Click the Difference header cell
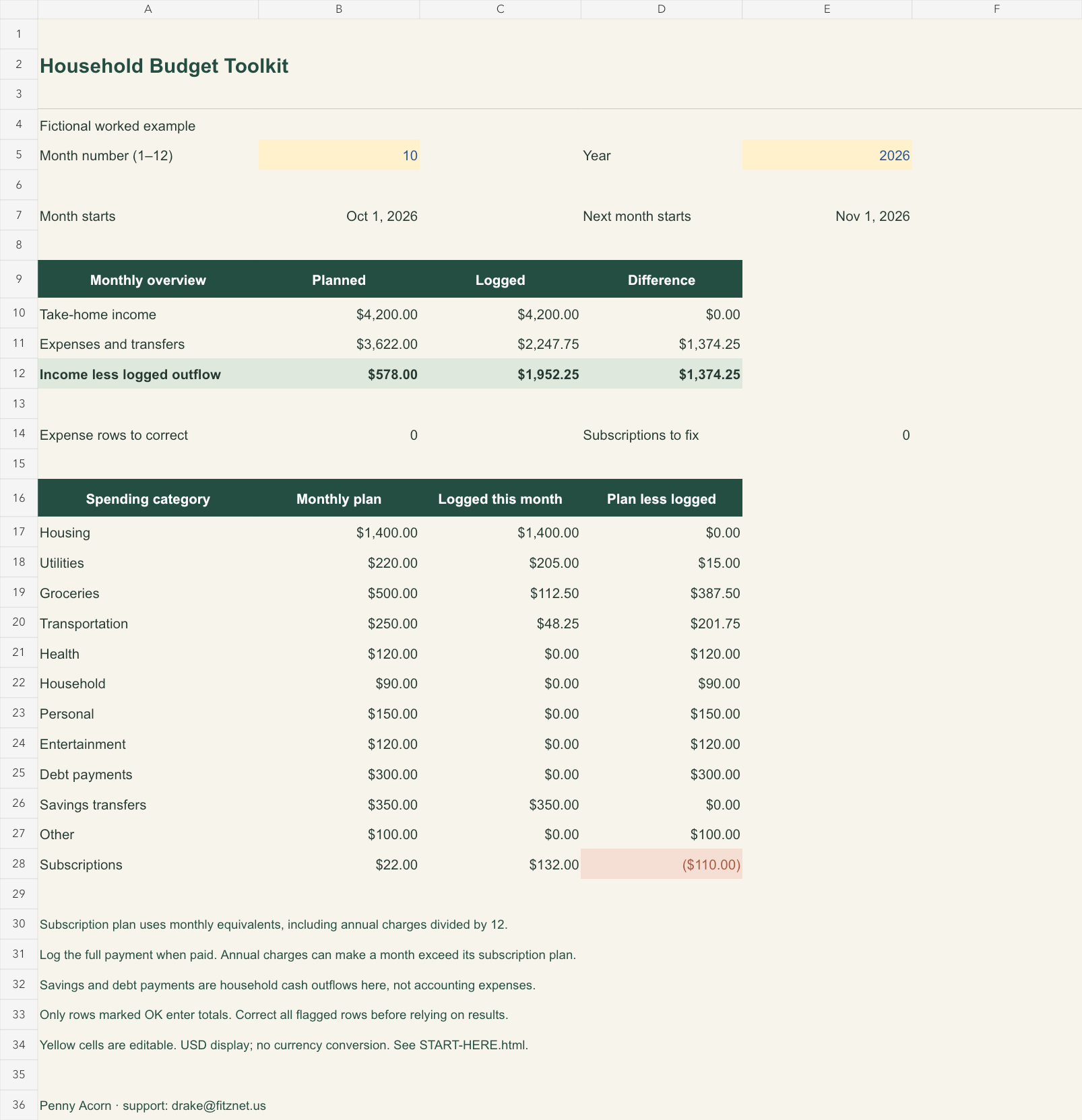Viewport: 1082px width, 1120px height. click(662, 279)
